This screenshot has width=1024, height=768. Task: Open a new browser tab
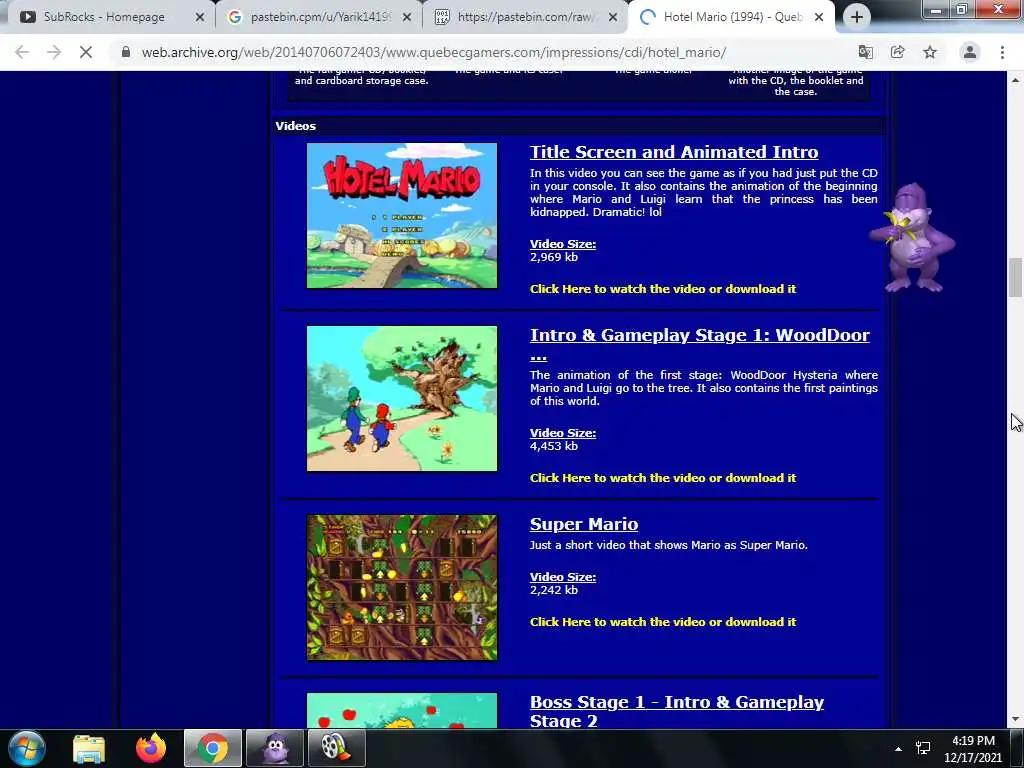tap(857, 18)
